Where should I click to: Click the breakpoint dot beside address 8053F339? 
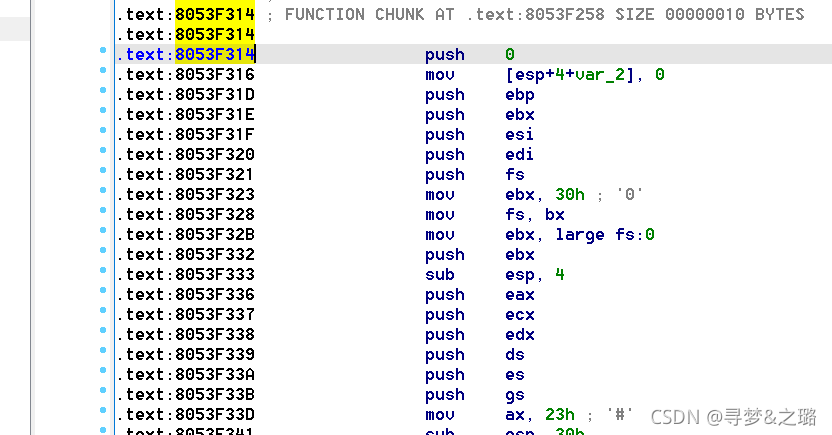pyautogui.click(x=103, y=350)
